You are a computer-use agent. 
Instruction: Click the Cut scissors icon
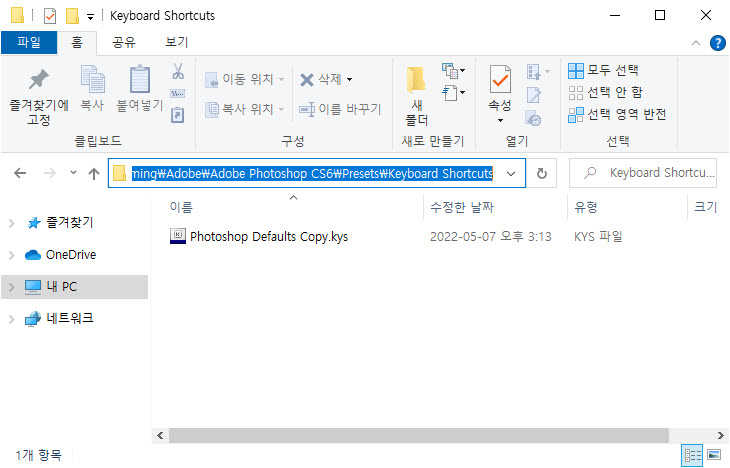coord(178,71)
